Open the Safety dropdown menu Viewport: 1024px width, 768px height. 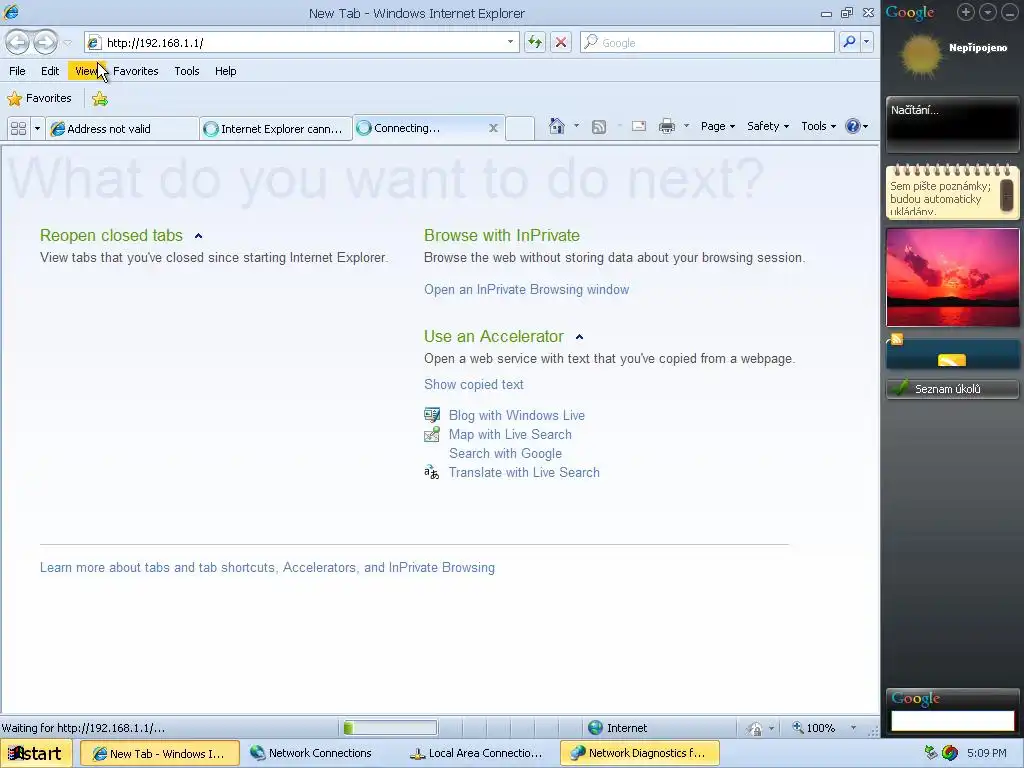768,126
